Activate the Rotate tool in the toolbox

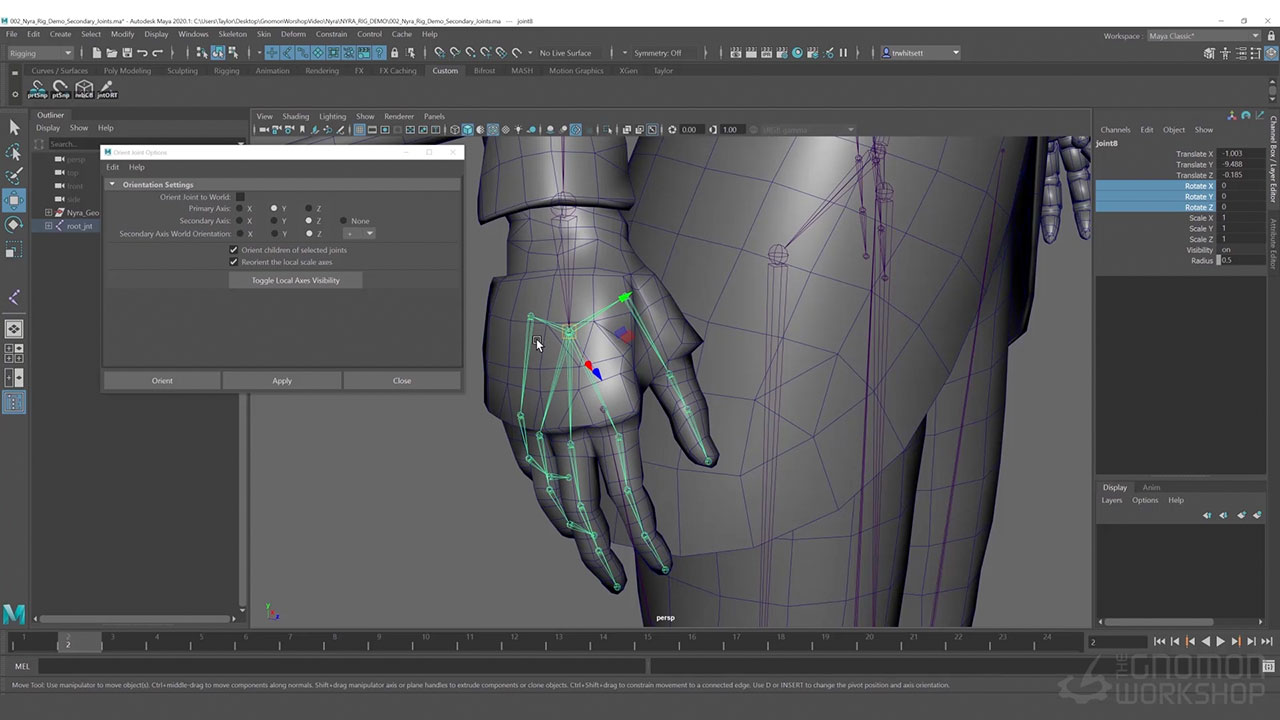coord(14,225)
